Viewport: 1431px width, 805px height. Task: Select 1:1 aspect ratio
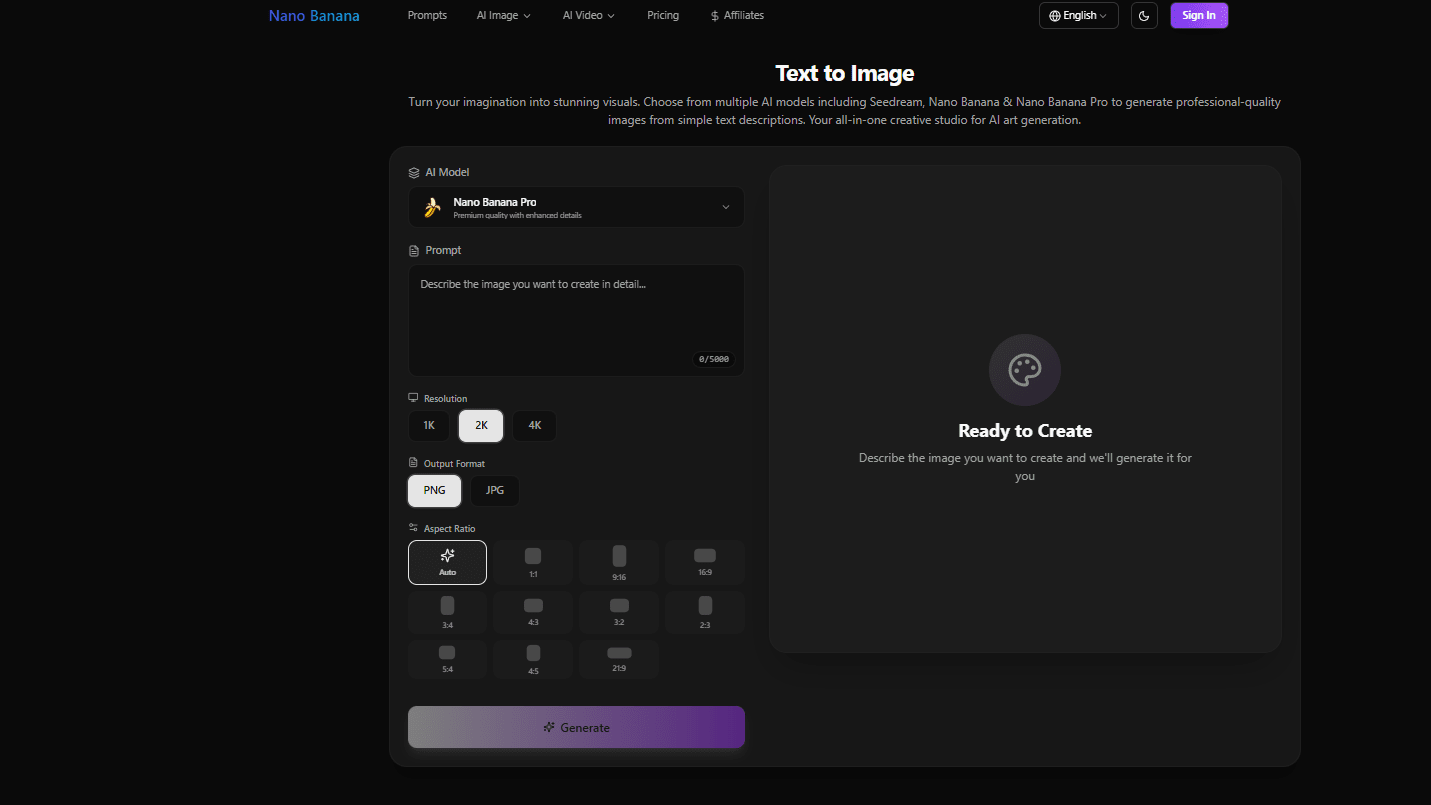click(533, 562)
